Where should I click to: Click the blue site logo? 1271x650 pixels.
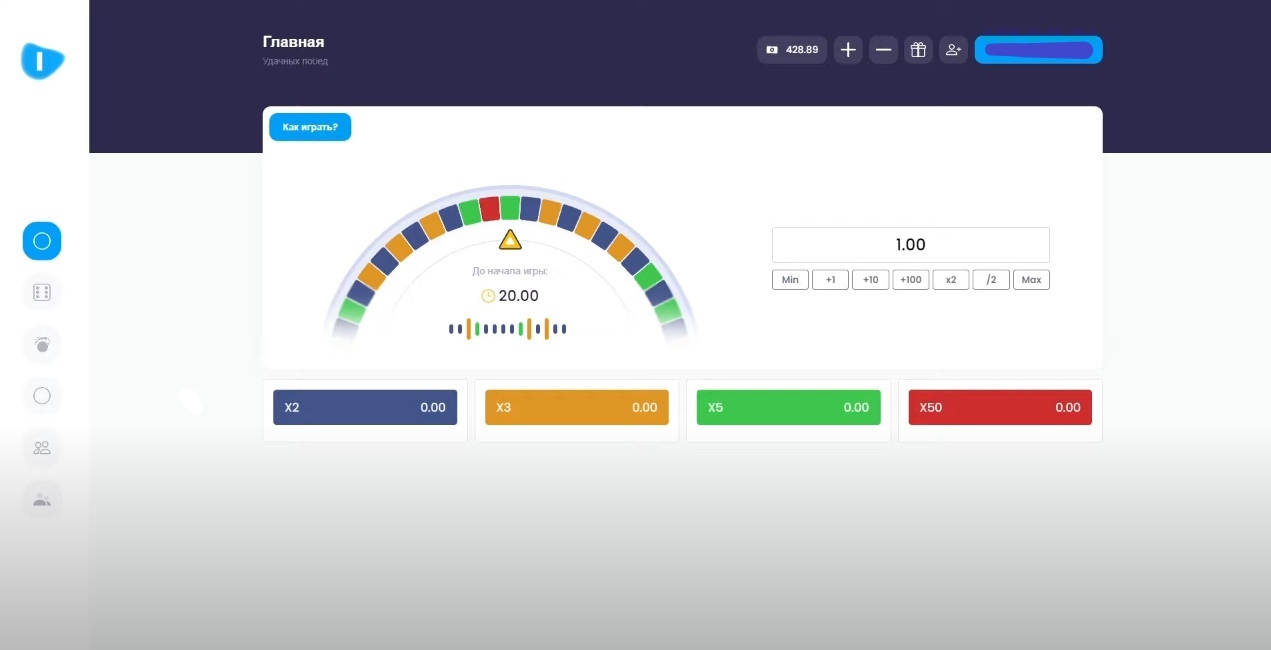tap(42, 61)
